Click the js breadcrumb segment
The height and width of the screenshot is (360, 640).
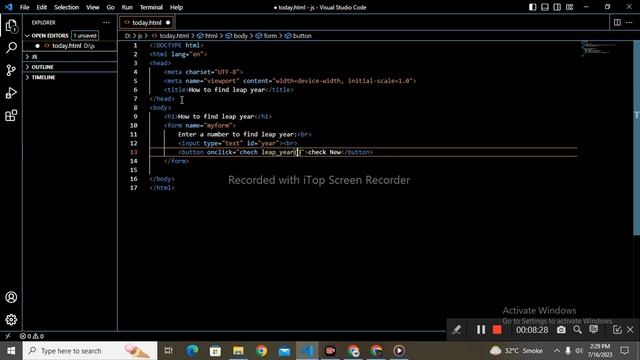140,36
